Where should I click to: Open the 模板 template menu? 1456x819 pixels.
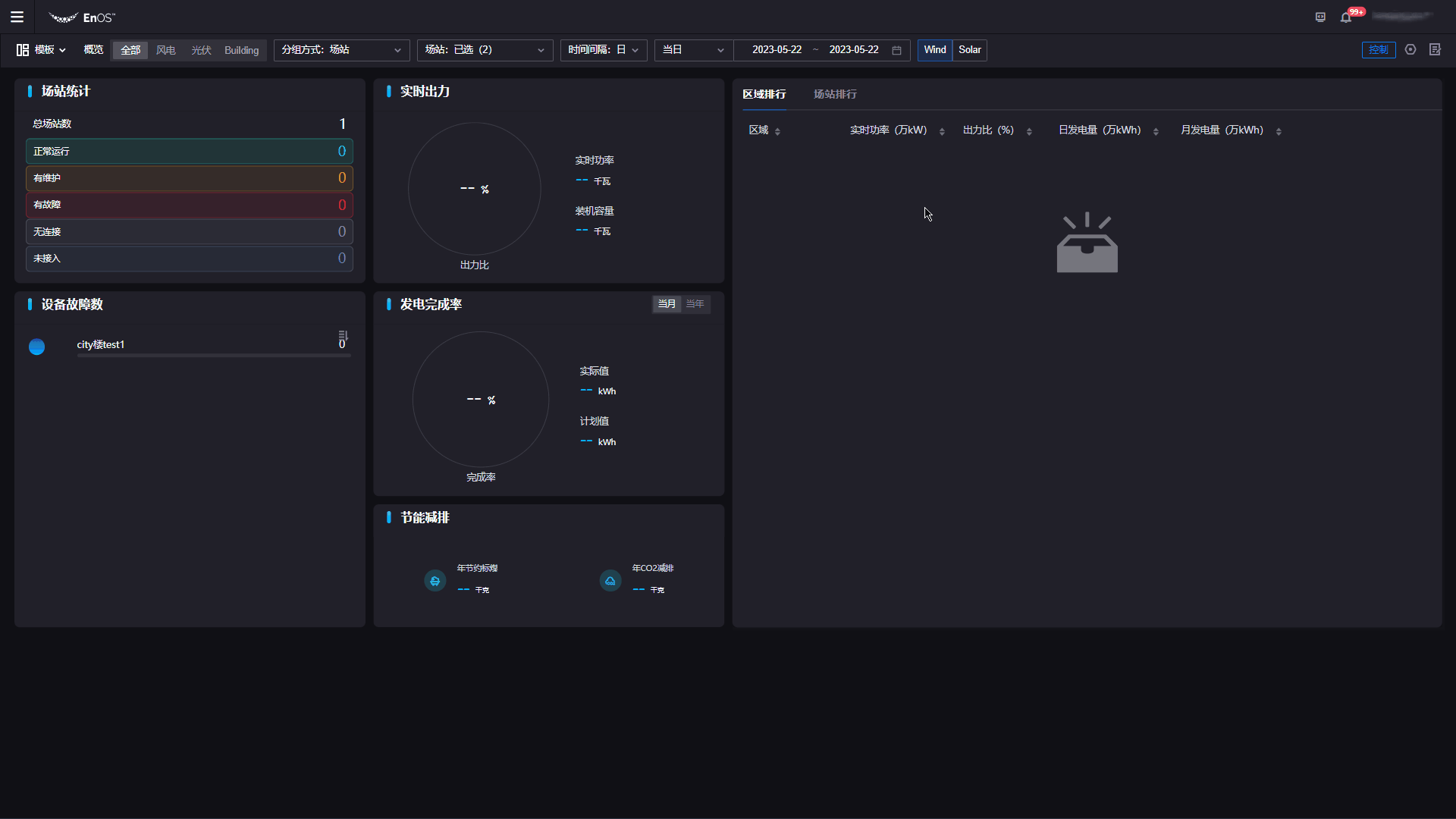(x=42, y=50)
